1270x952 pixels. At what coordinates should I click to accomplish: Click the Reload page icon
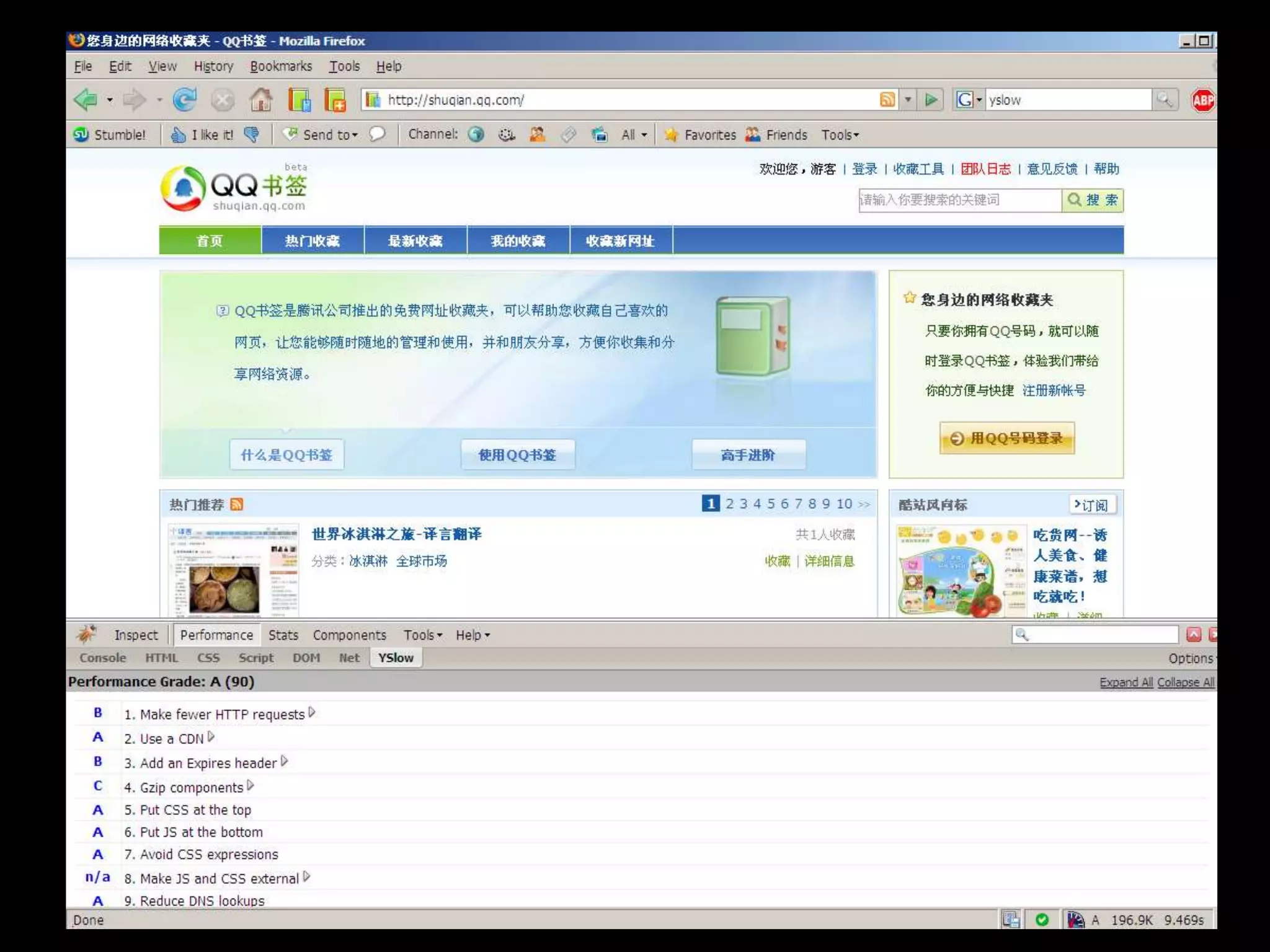pos(184,99)
